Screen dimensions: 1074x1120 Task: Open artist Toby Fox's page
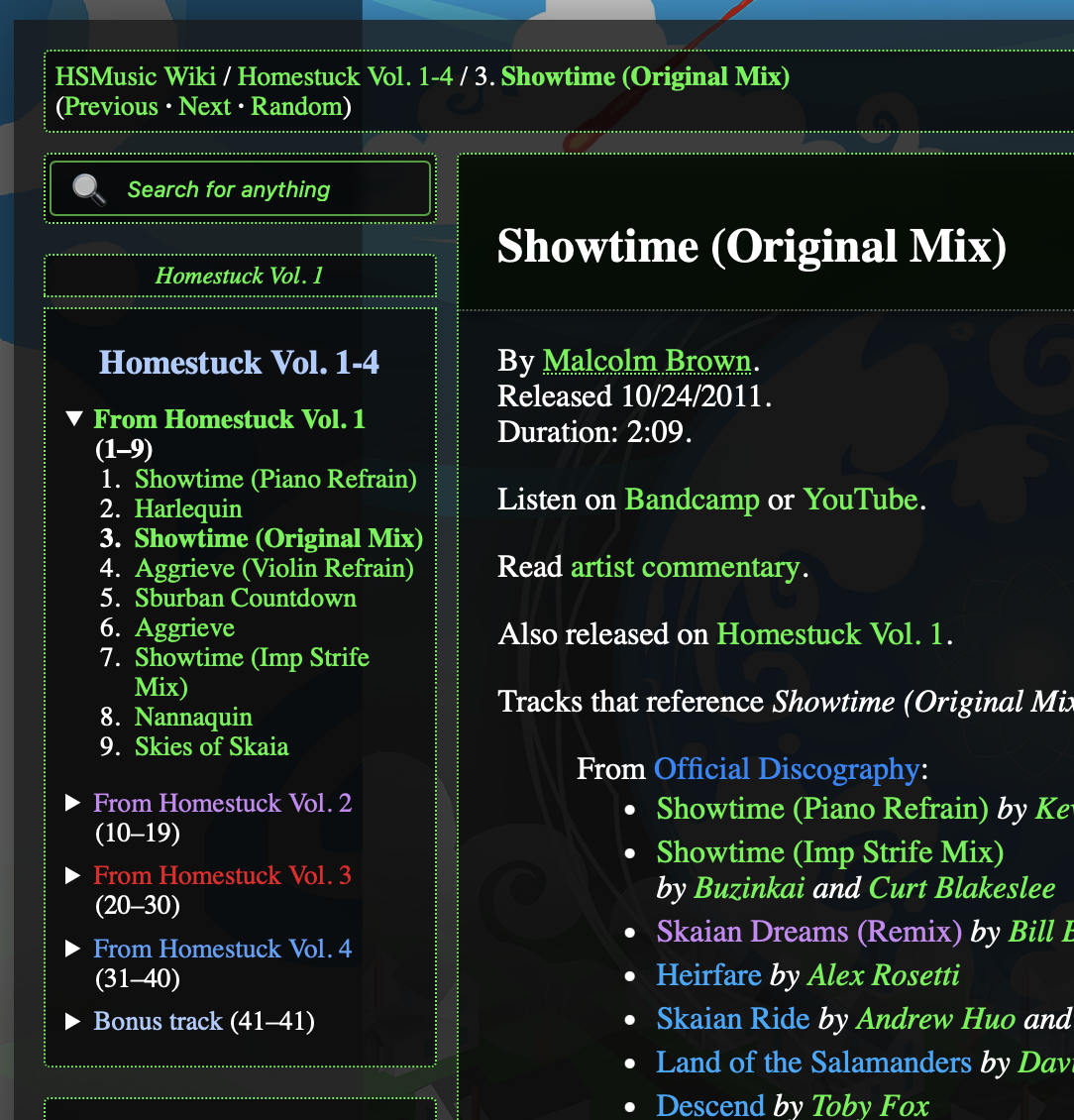871,1105
